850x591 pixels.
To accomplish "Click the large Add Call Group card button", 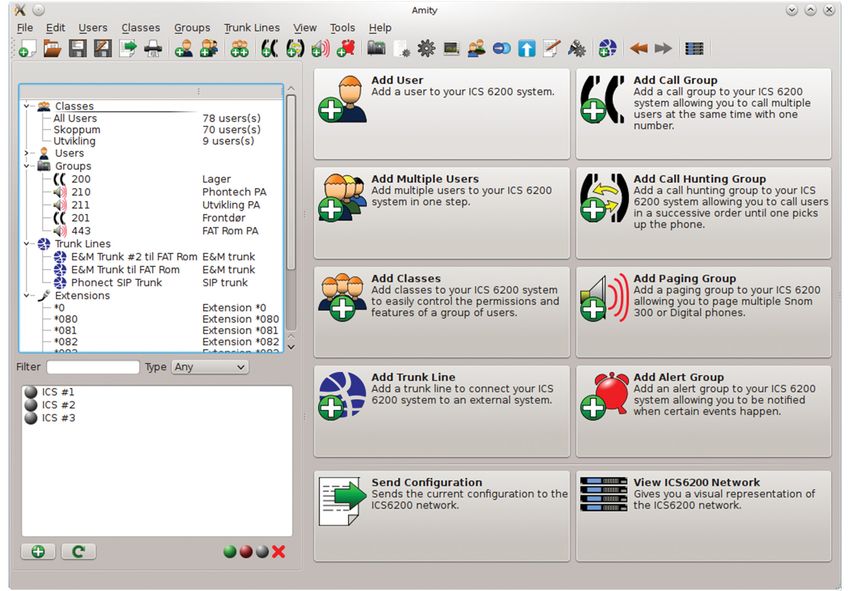I will [704, 114].
